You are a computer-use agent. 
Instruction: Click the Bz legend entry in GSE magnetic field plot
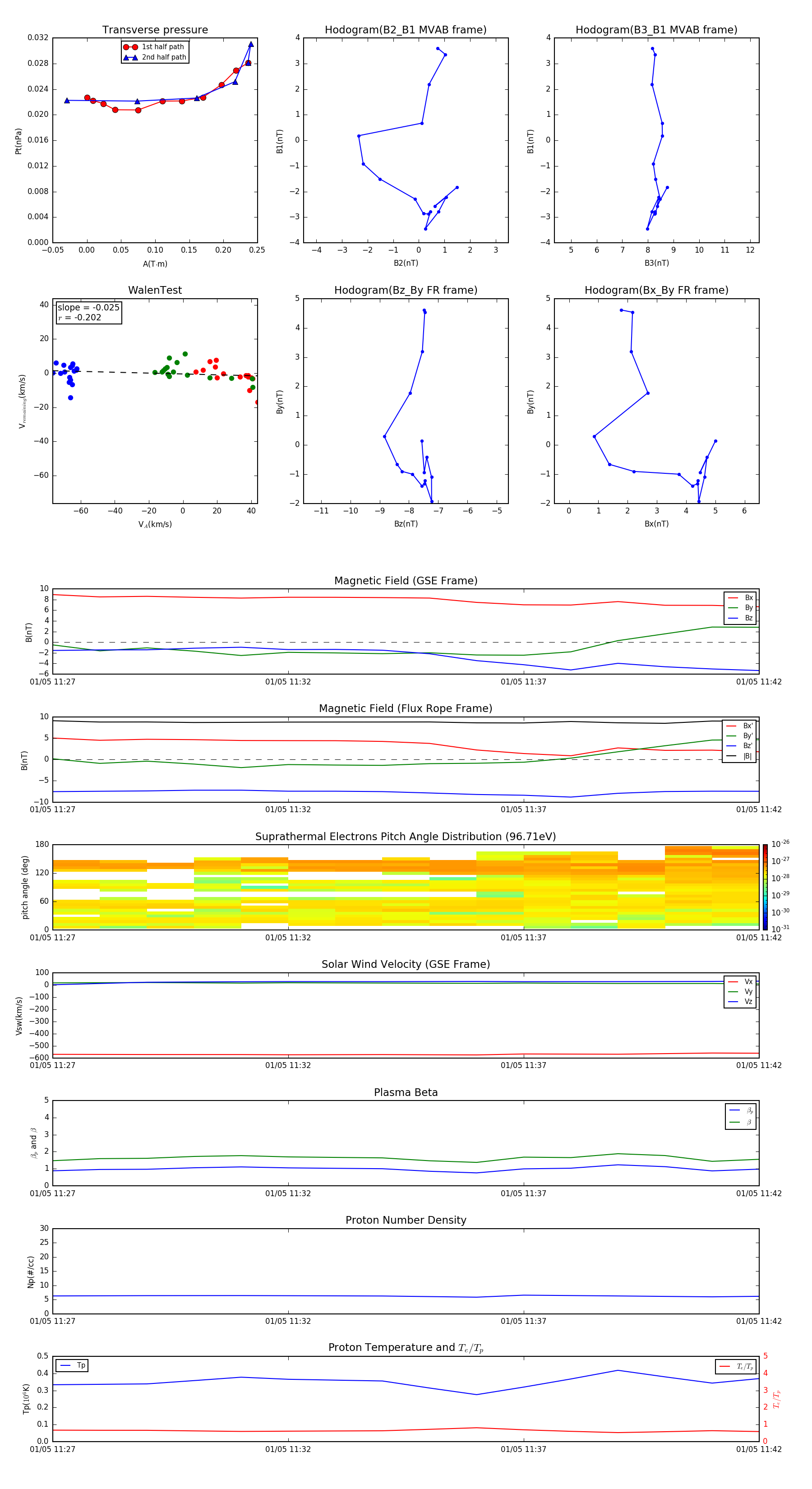pyautogui.click(x=740, y=618)
